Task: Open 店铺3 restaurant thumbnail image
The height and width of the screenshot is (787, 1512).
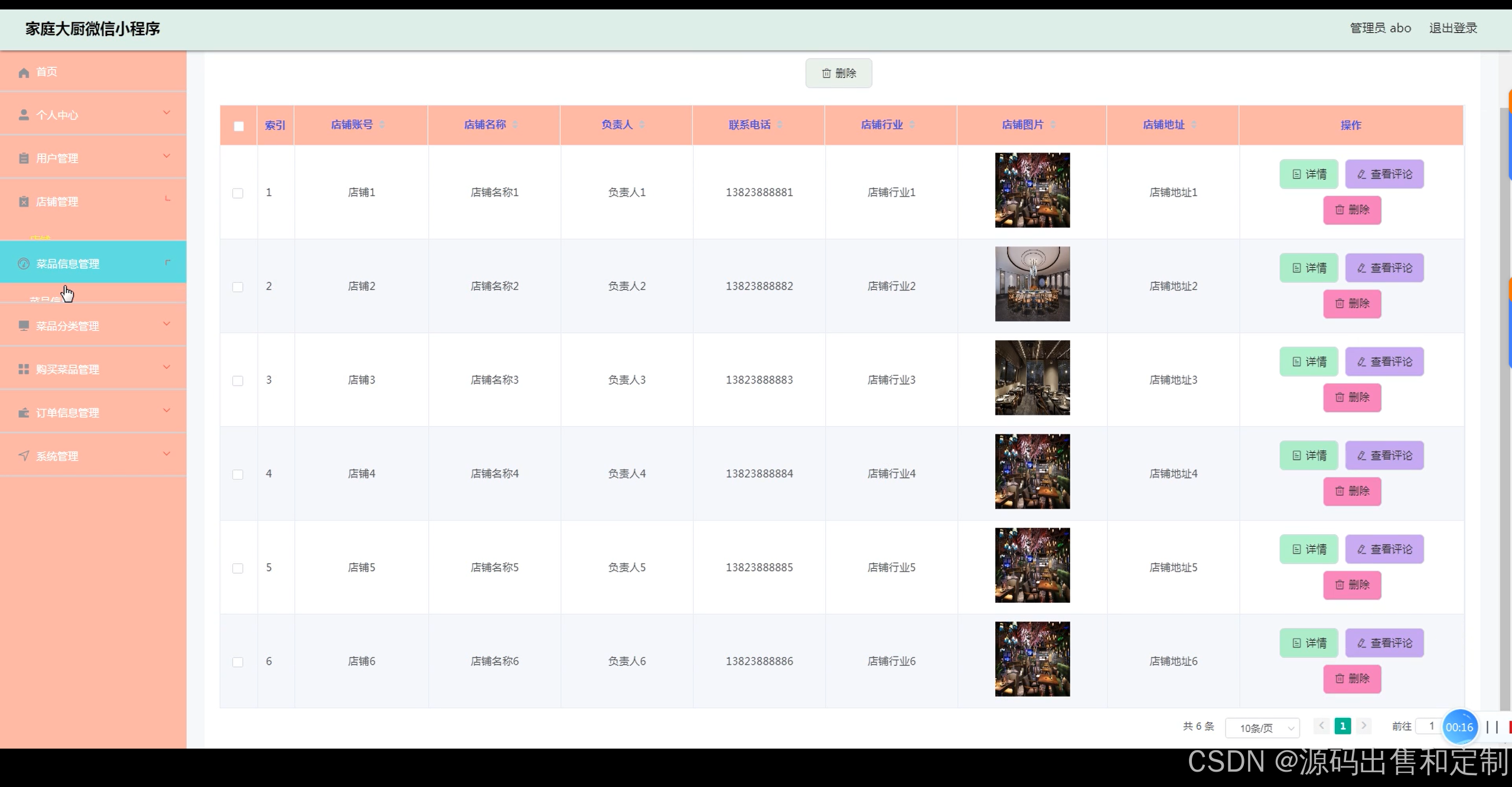Action: pos(1032,378)
